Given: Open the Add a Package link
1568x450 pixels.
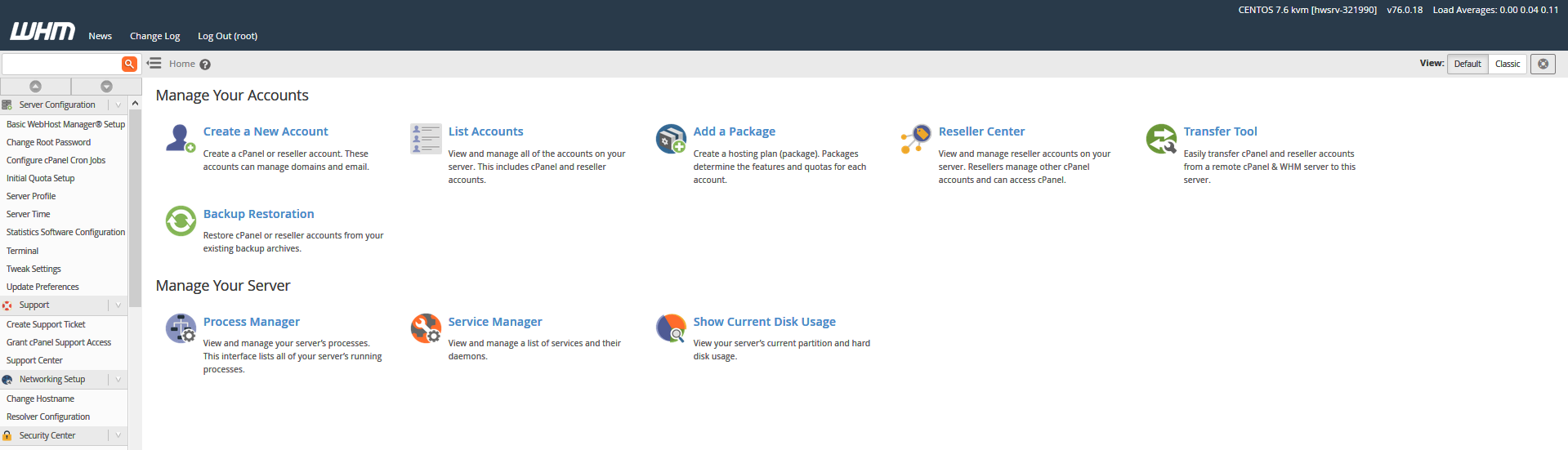Looking at the screenshot, I should 734,131.
